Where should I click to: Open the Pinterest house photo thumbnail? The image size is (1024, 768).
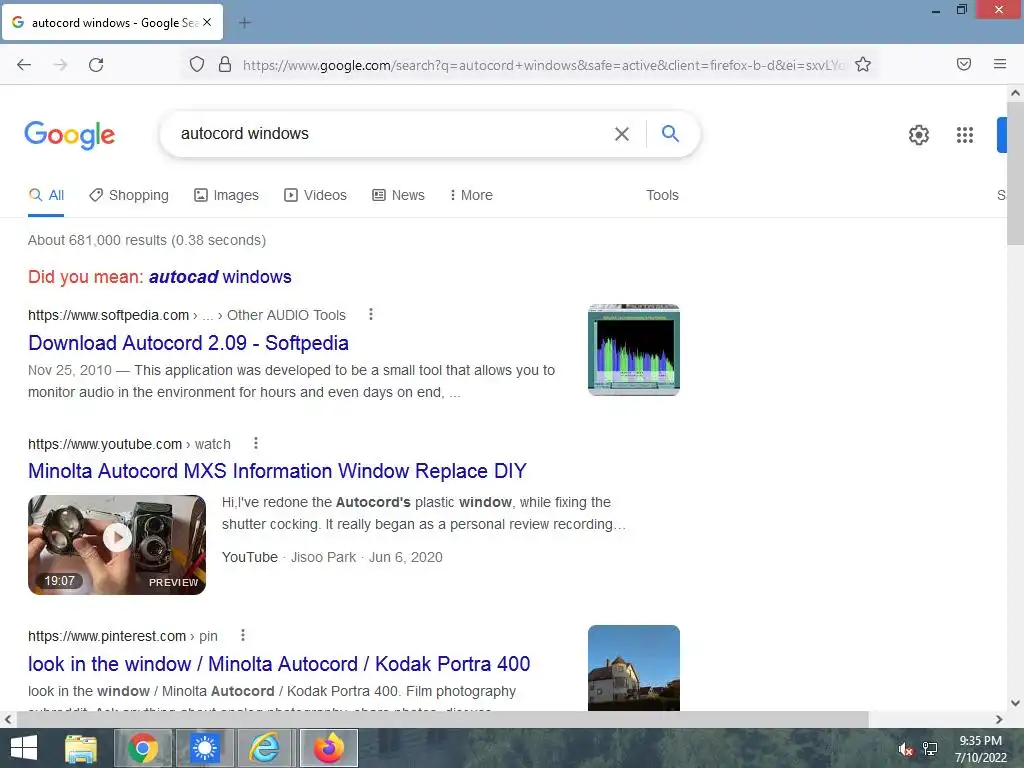coord(633,667)
